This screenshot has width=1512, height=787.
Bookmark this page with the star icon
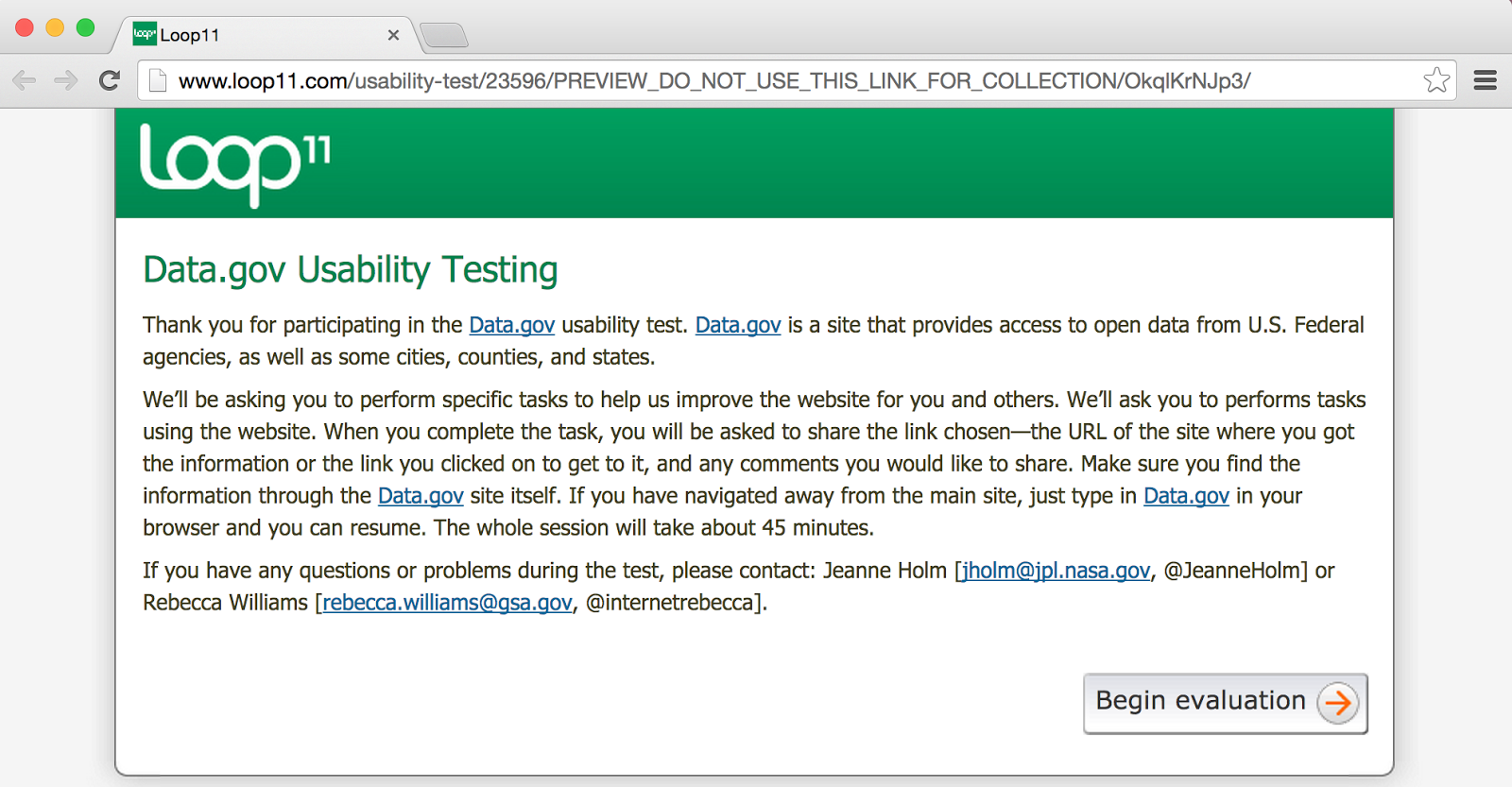[1436, 80]
